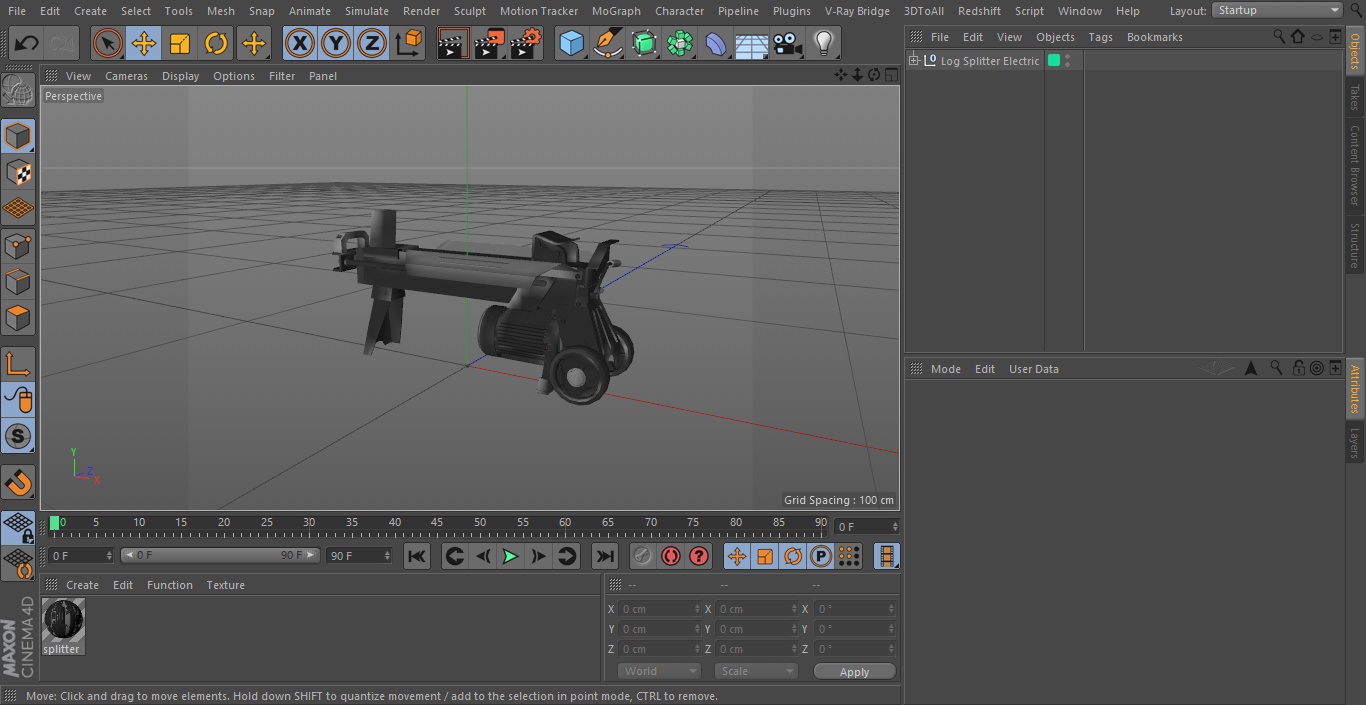This screenshot has width=1366, height=705.
Task: Play animation forward
Action: tap(510, 556)
